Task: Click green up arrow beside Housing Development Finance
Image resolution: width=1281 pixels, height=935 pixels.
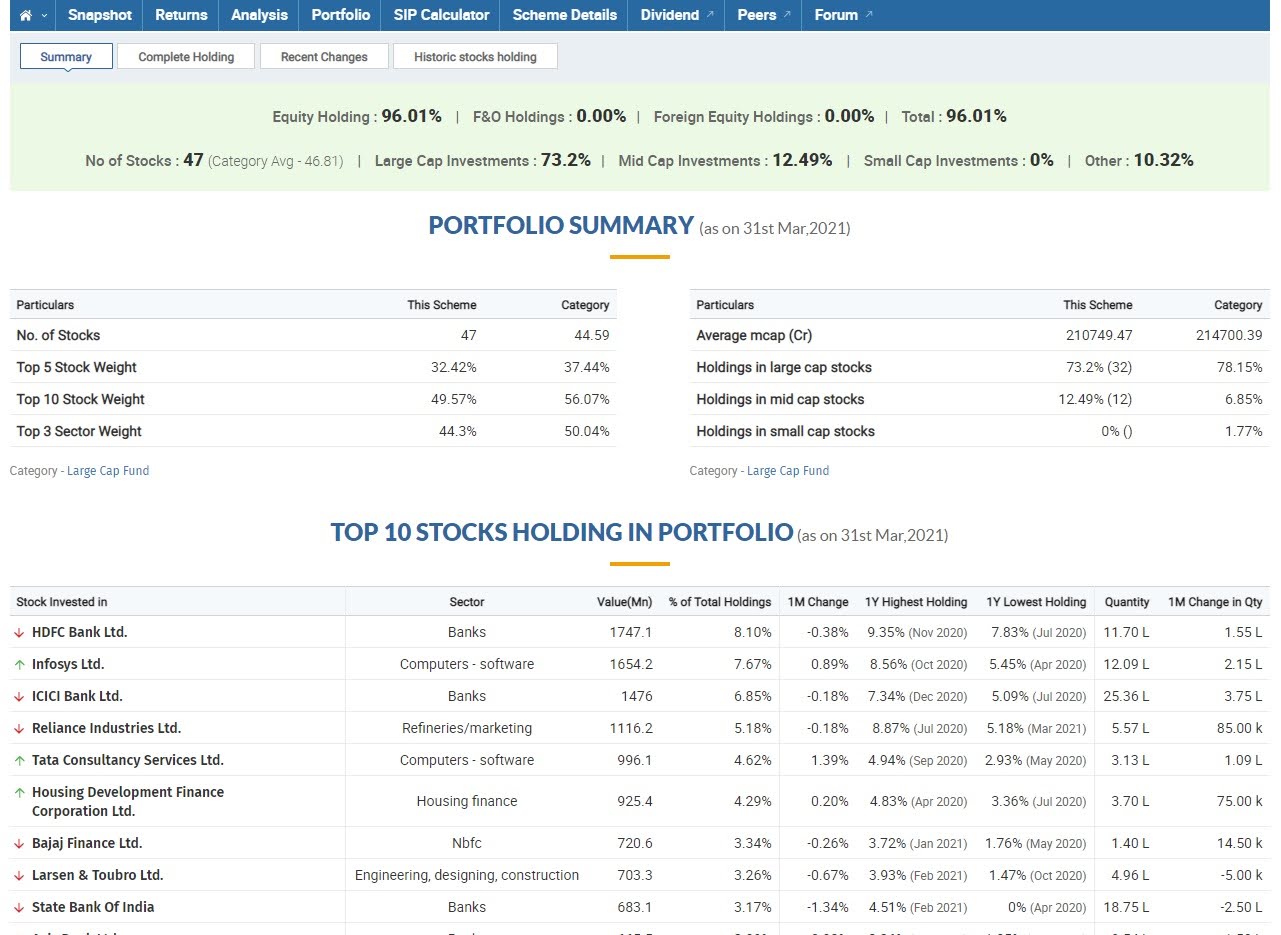Action: 20,792
